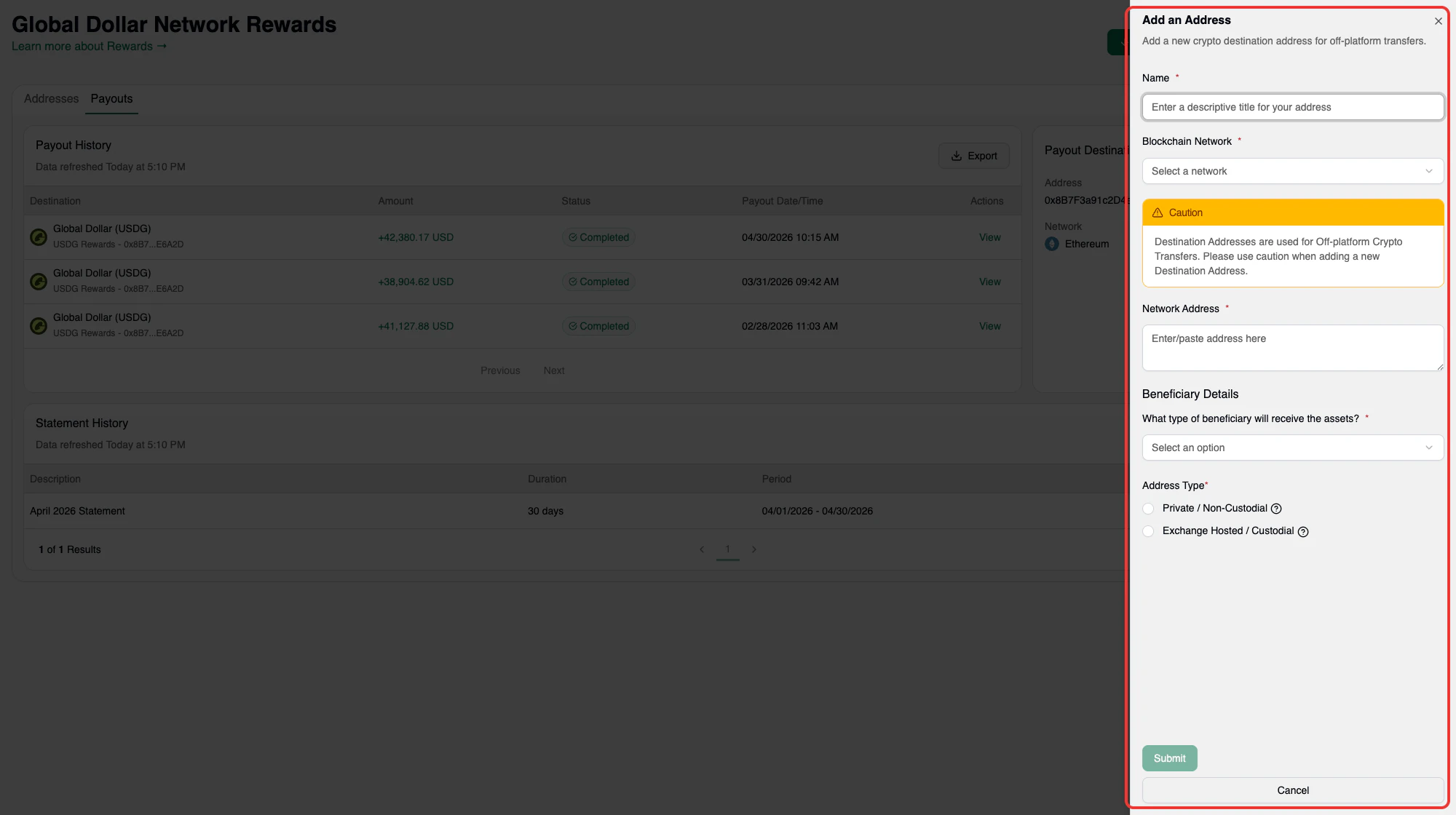Click Completed status for 02/28/2026 payout
1456x815 pixels.
point(598,326)
